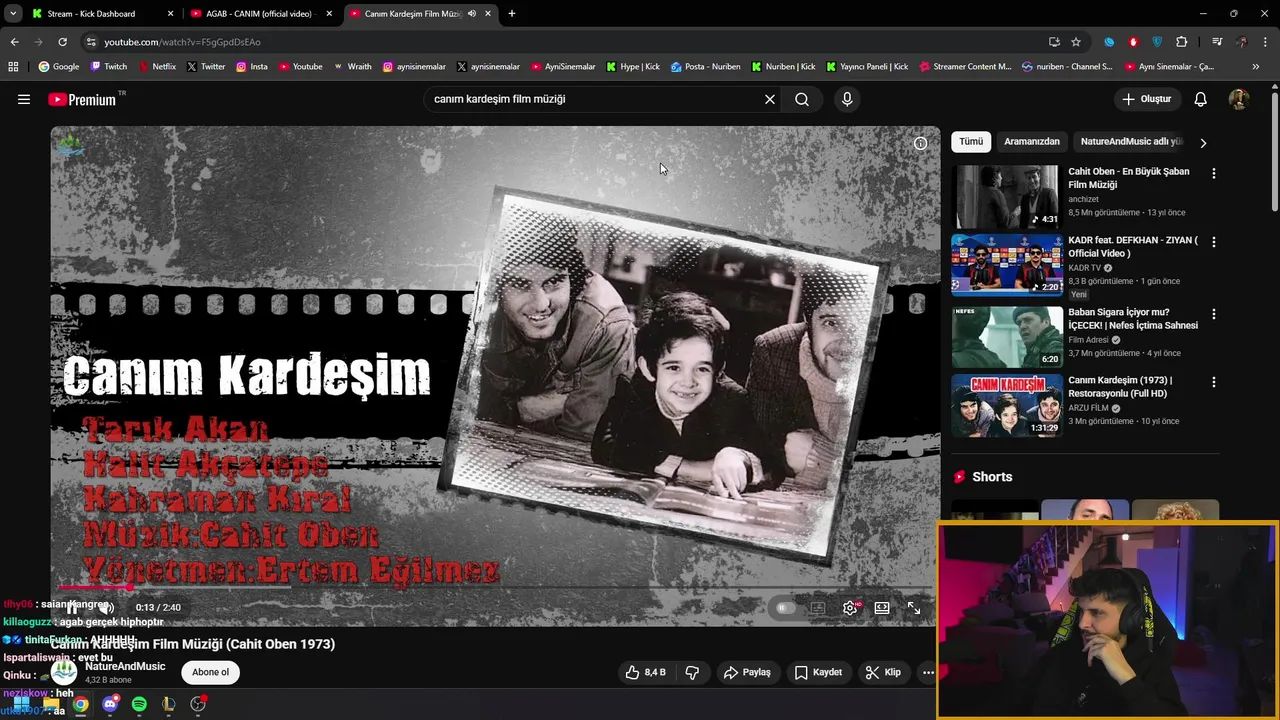Viewport: 1280px width, 720px height.
Task: Open YouTube notifications bell
Action: pyautogui.click(x=1201, y=99)
